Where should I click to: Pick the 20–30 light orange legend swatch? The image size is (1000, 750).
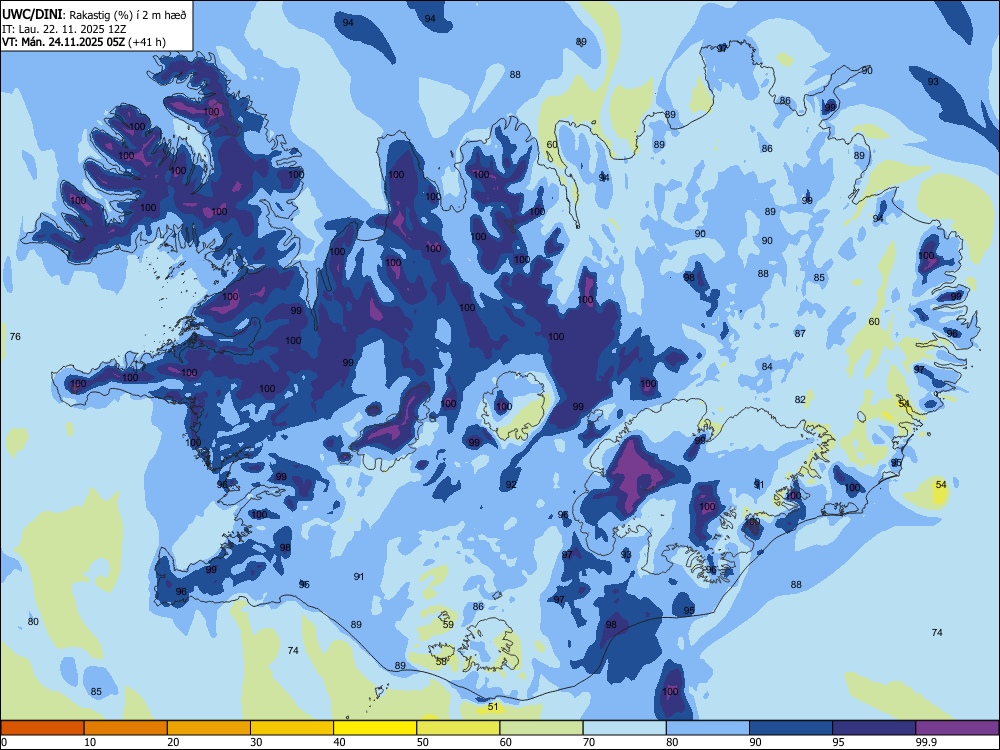pos(209,728)
